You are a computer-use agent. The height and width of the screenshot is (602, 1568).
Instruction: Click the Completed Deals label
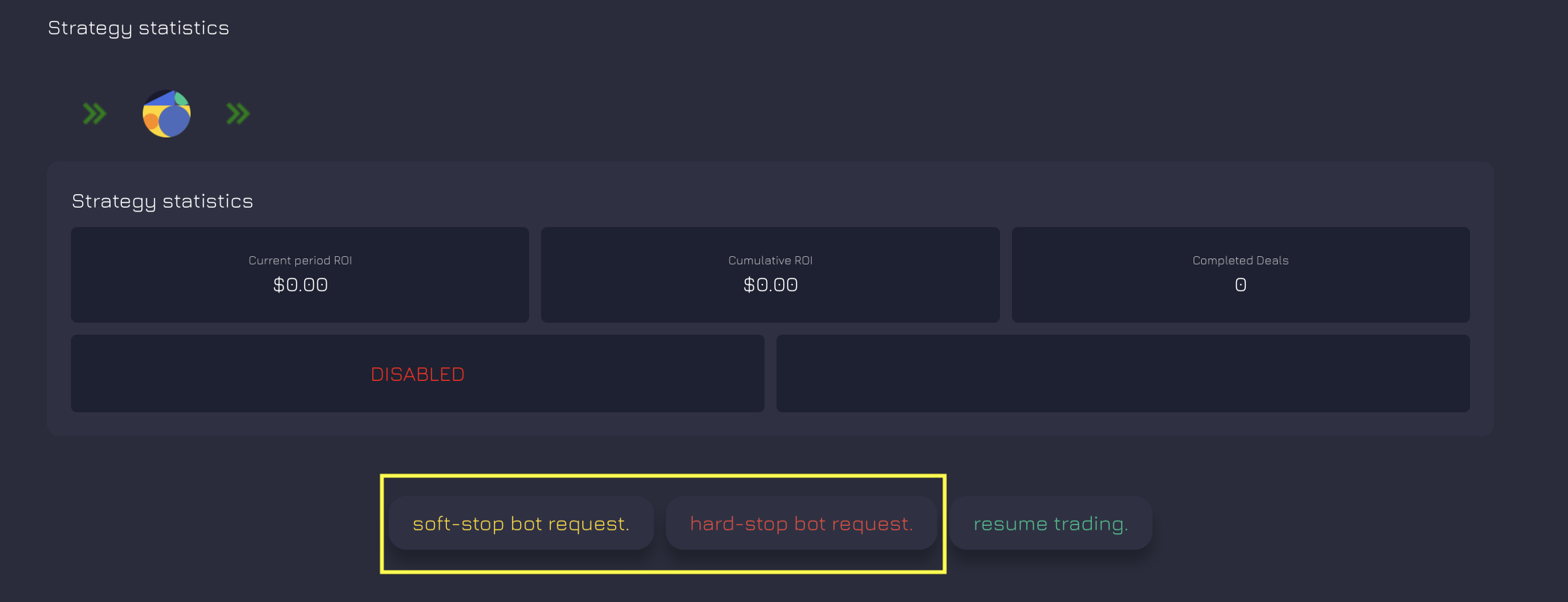click(x=1241, y=261)
